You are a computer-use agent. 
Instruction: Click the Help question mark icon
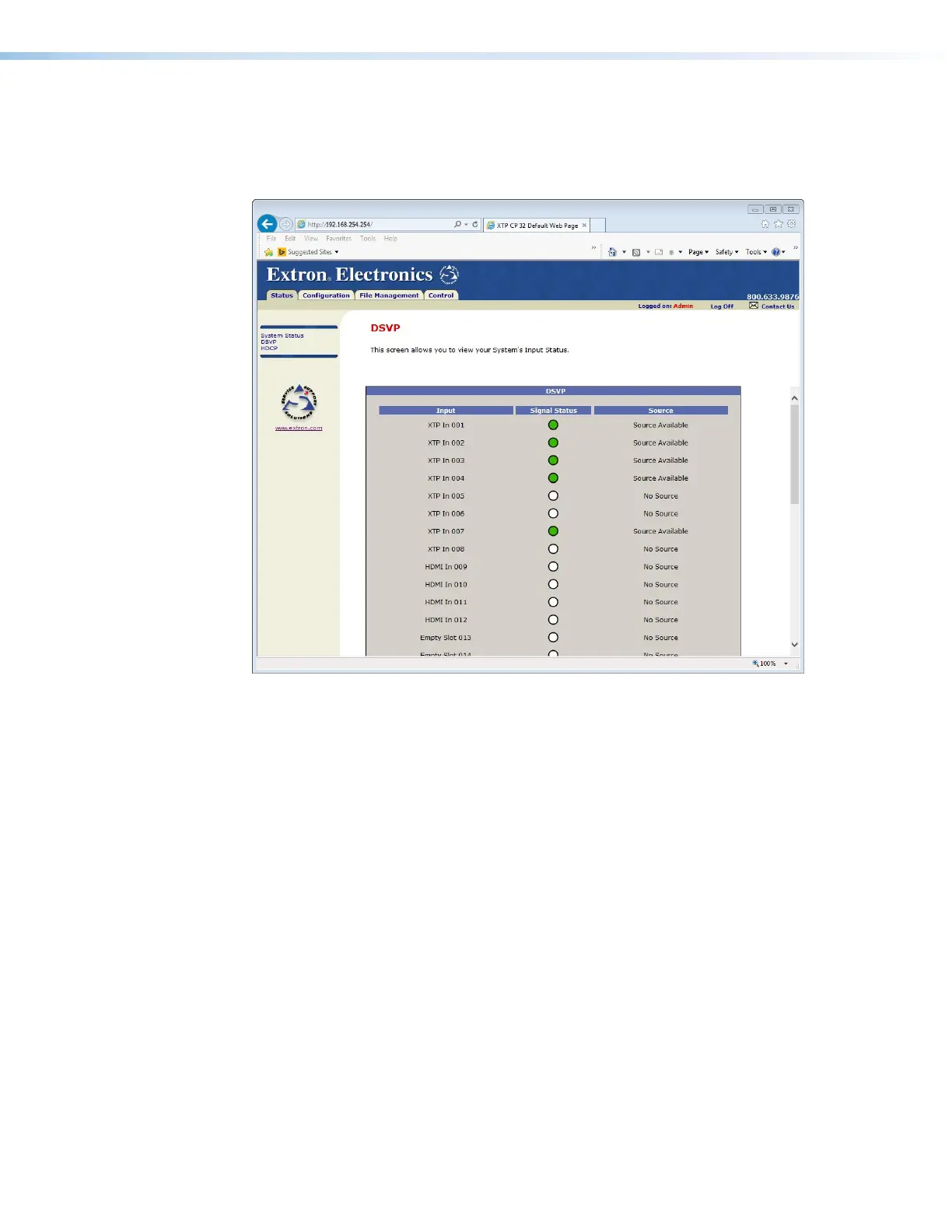tap(775, 252)
